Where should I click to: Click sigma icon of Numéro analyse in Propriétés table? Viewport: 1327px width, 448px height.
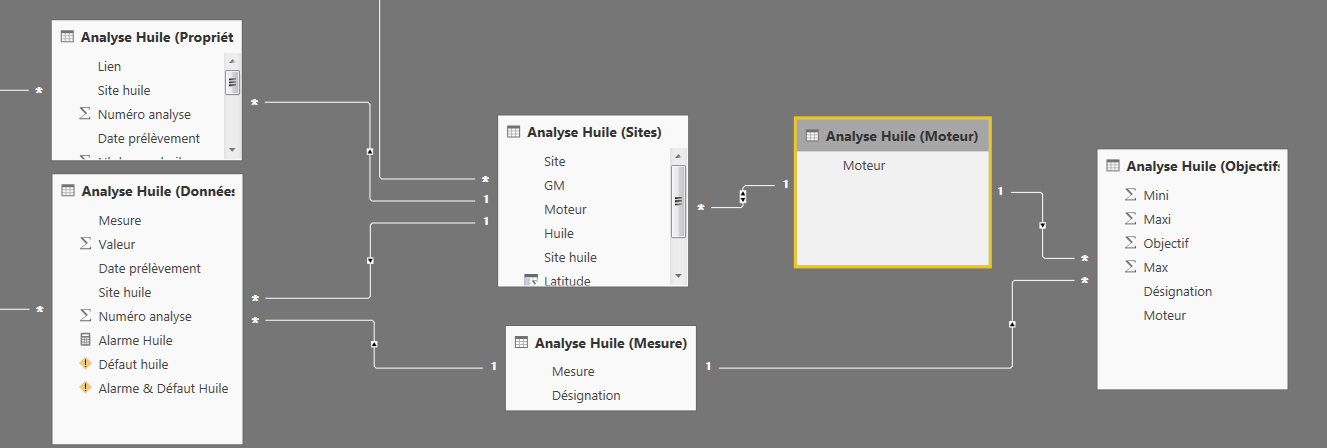coord(85,114)
